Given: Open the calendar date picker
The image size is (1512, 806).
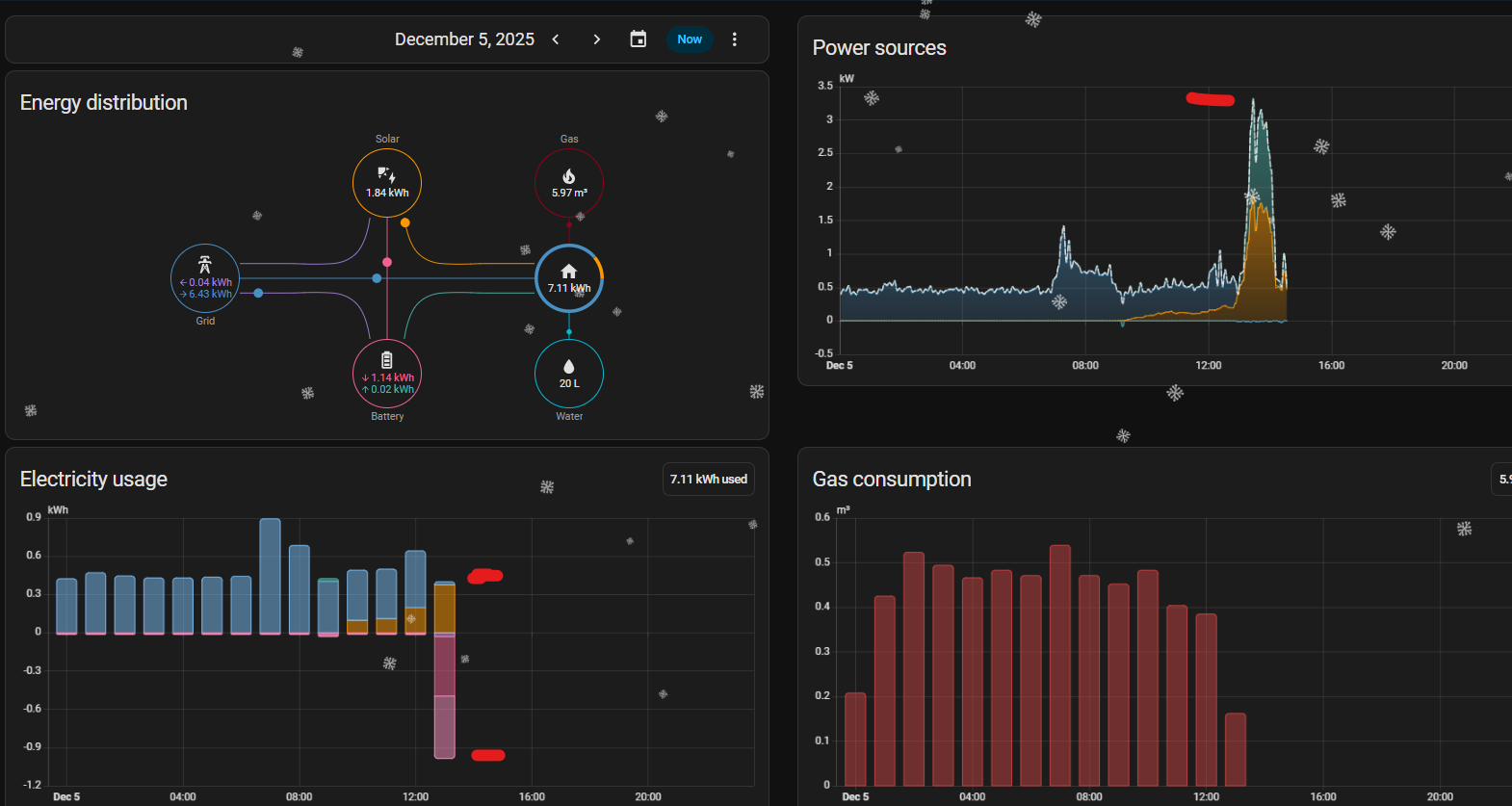Looking at the screenshot, I should click(639, 39).
